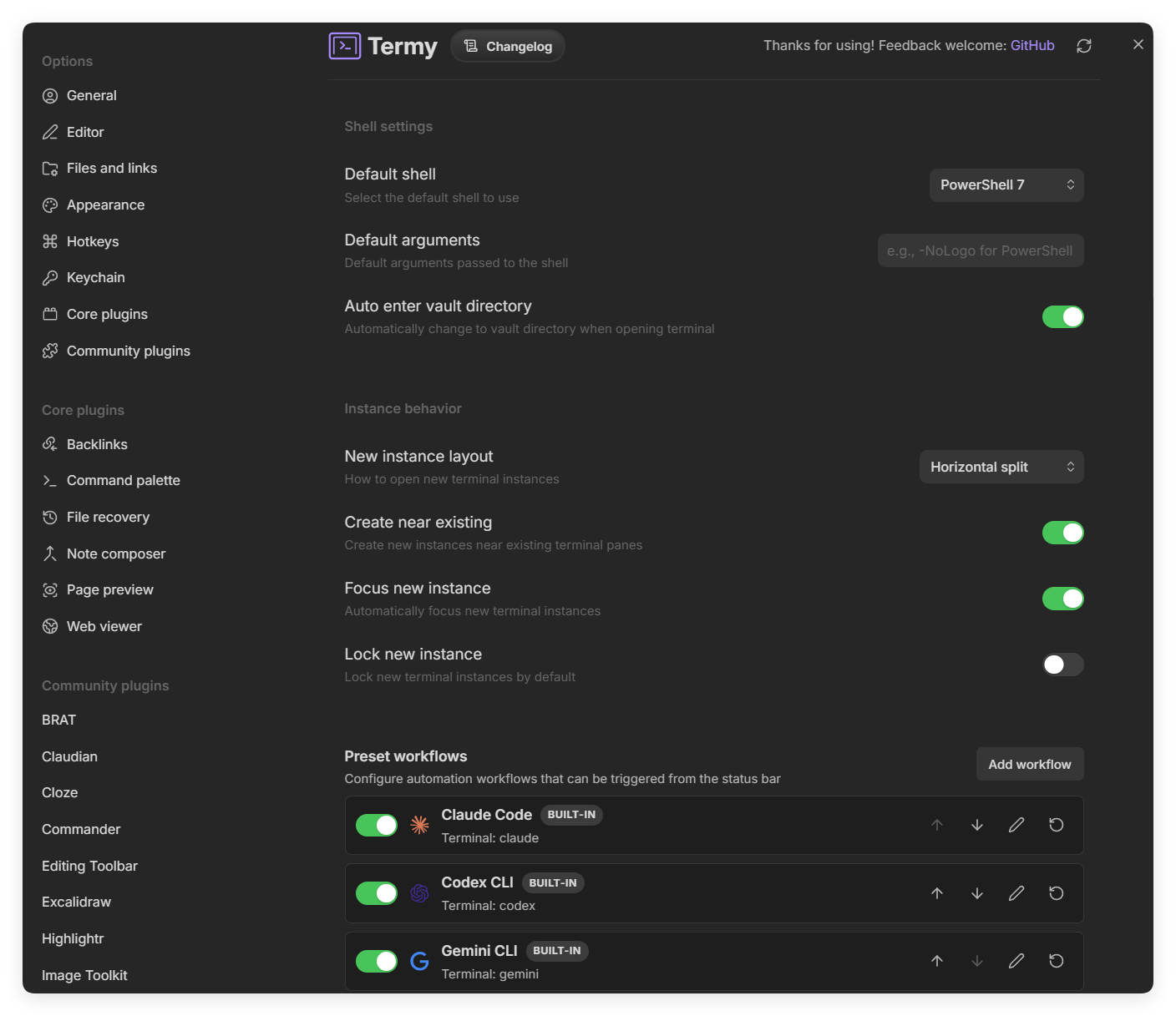1176x1016 pixels.
Task: Open Claudian plugin settings
Action: (69, 756)
